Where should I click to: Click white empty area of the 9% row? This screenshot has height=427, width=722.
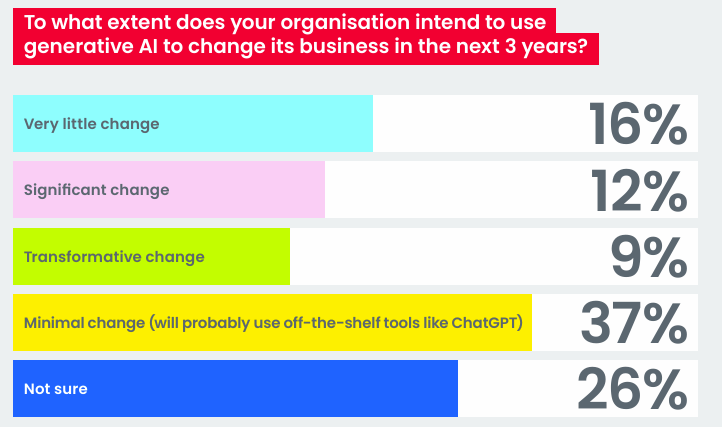447,256
